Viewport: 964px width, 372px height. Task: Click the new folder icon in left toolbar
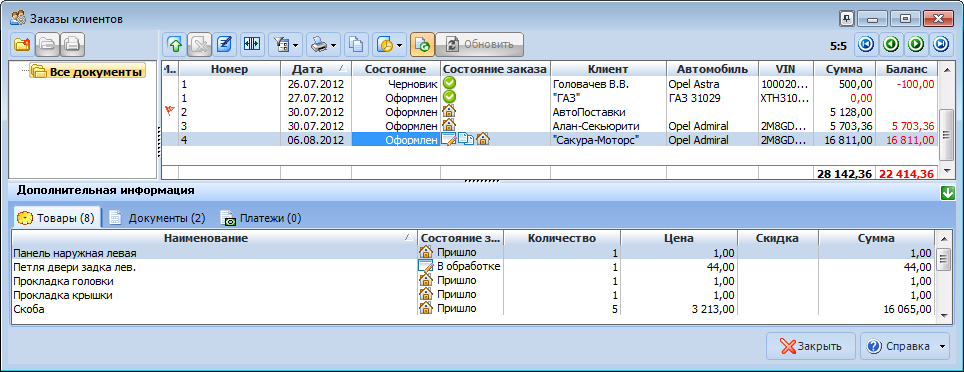coord(22,44)
